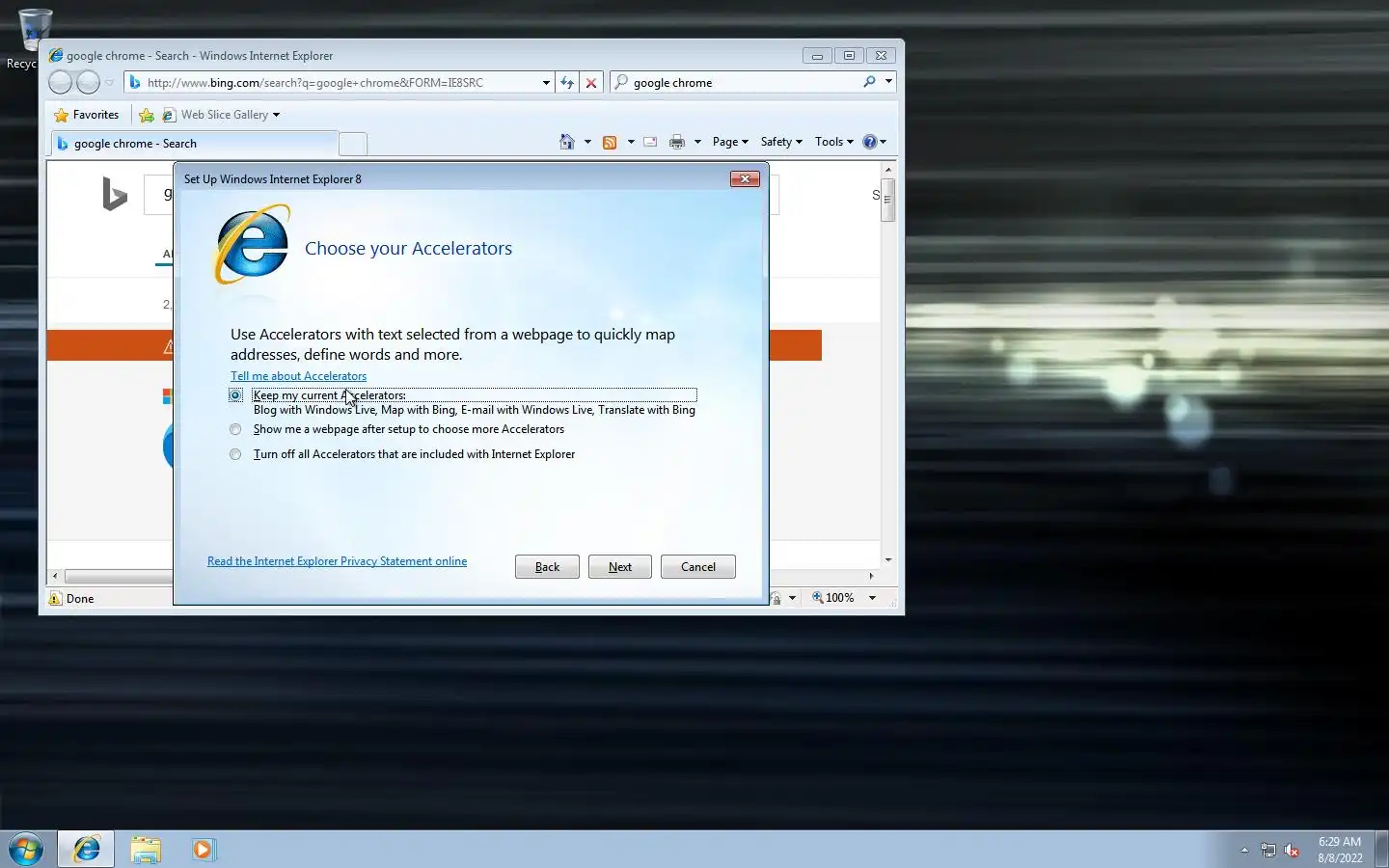Screen dimensions: 1389x868
Task: Open Windows Media Player from taskbar
Action: click(204, 850)
